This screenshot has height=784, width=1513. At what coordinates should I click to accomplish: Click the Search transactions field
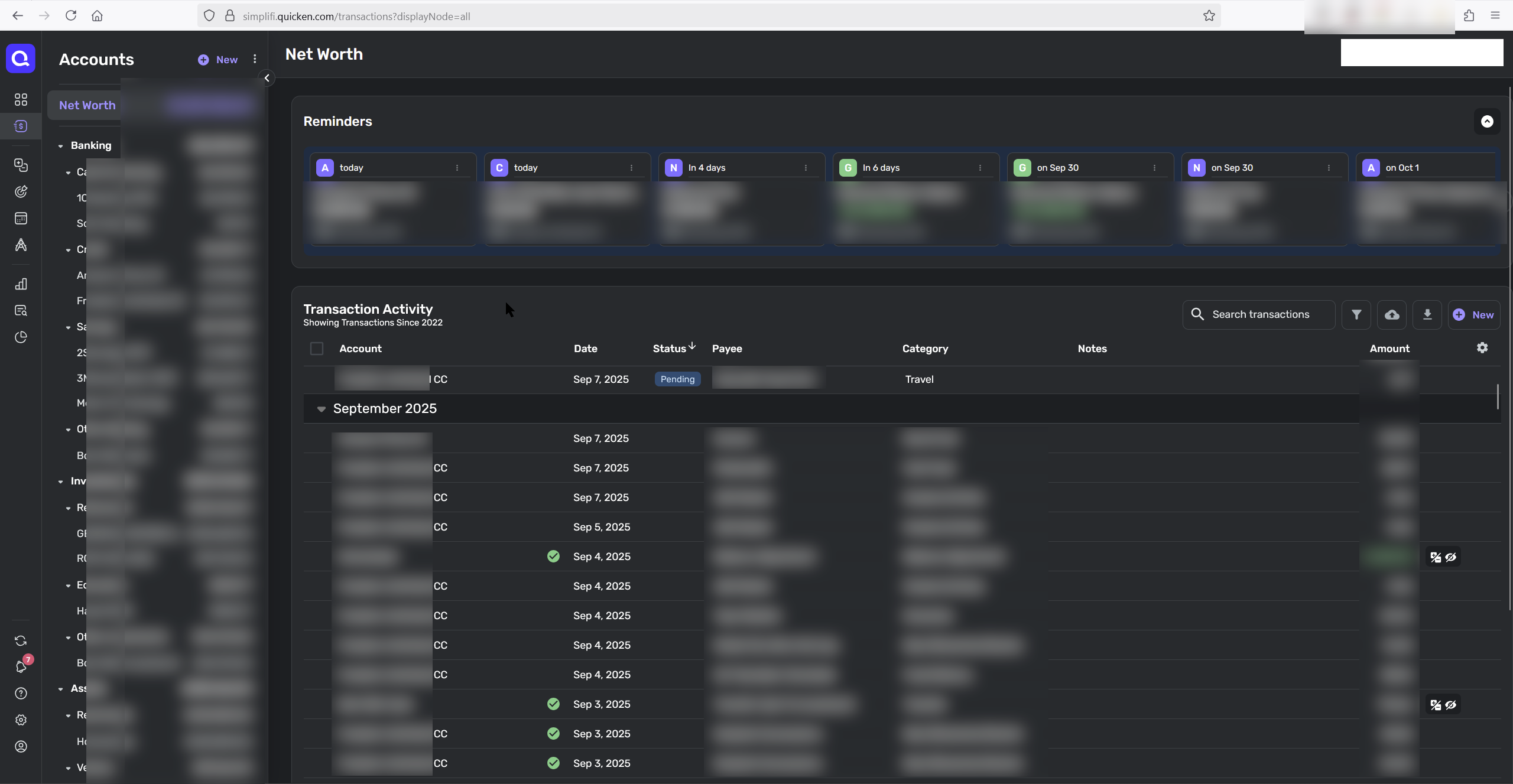click(x=1261, y=314)
